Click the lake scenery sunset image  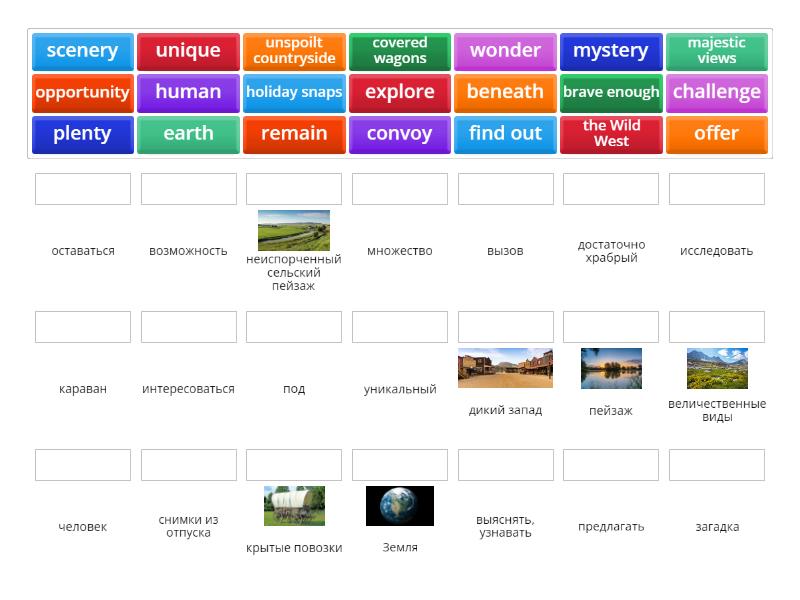pos(611,368)
